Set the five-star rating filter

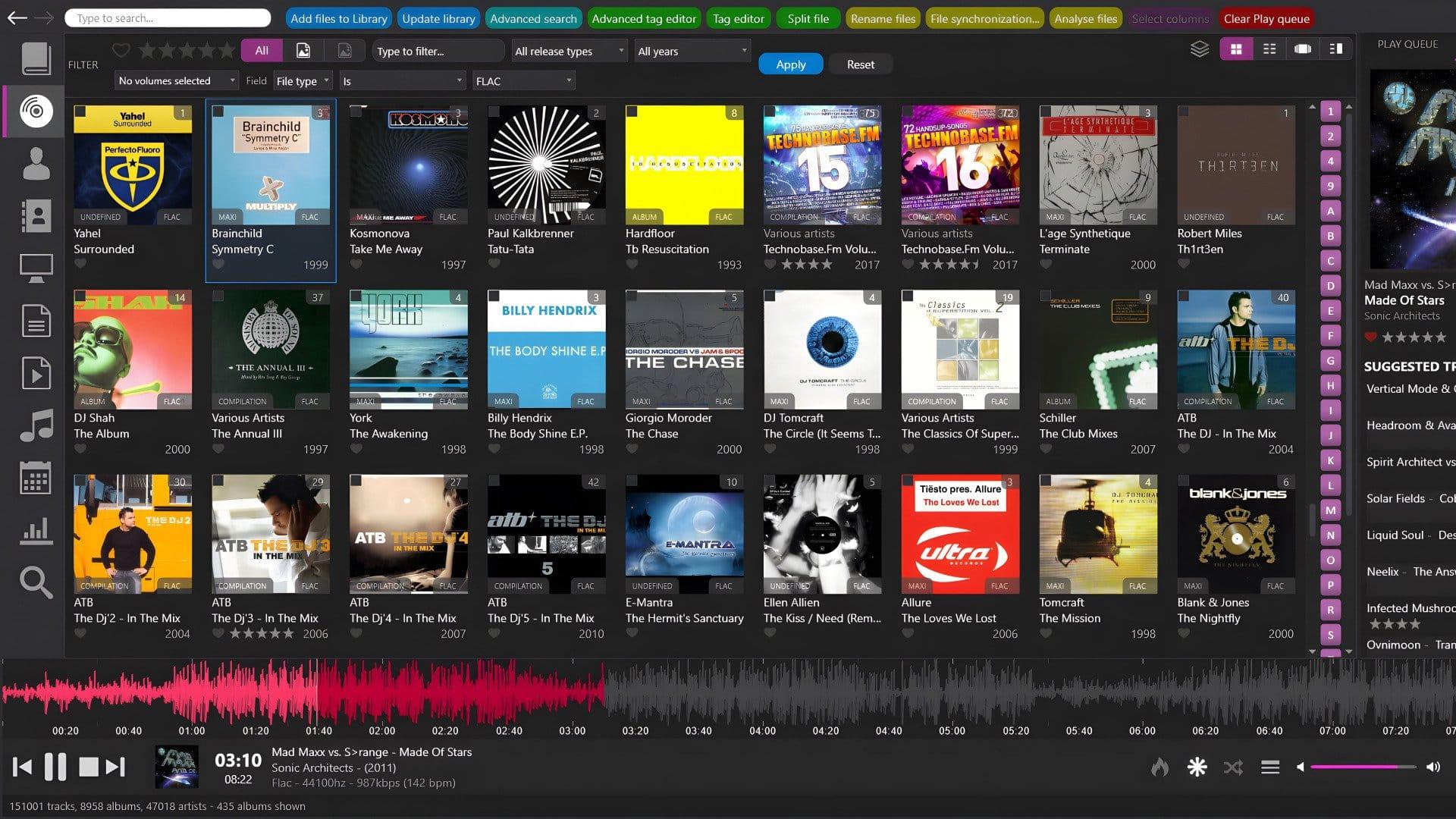(x=227, y=51)
